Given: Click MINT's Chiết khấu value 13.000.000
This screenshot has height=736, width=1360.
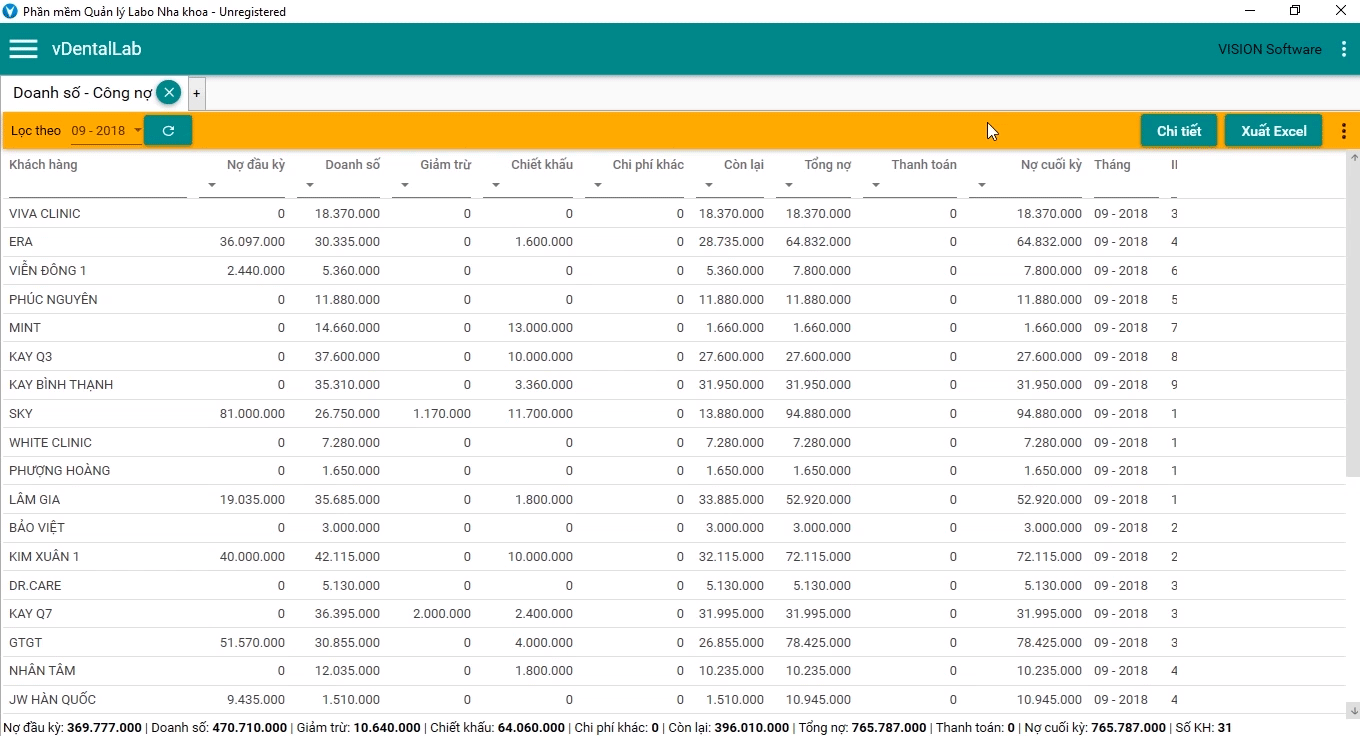Looking at the screenshot, I should point(540,328).
